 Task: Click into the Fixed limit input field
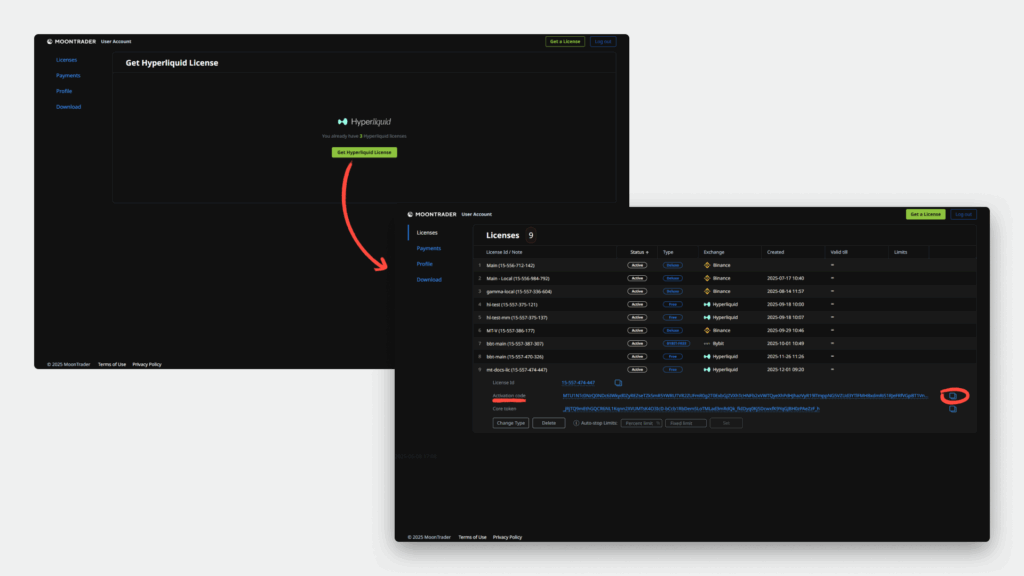point(685,423)
